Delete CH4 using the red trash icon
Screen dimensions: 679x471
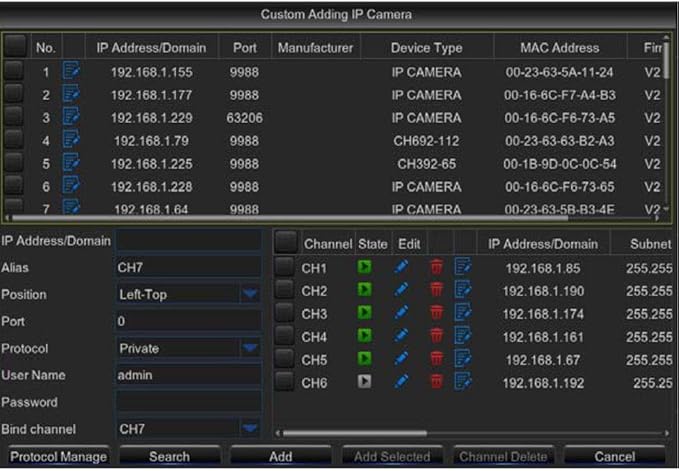point(436,336)
